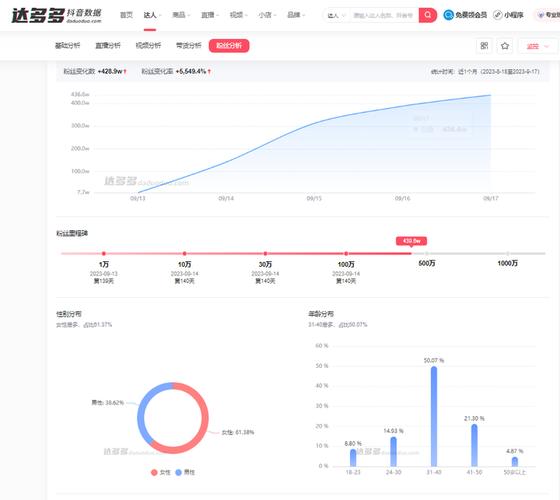Click the red search magnifier button
This screenshot has width=560, height=500.
(x=428, y=15)
